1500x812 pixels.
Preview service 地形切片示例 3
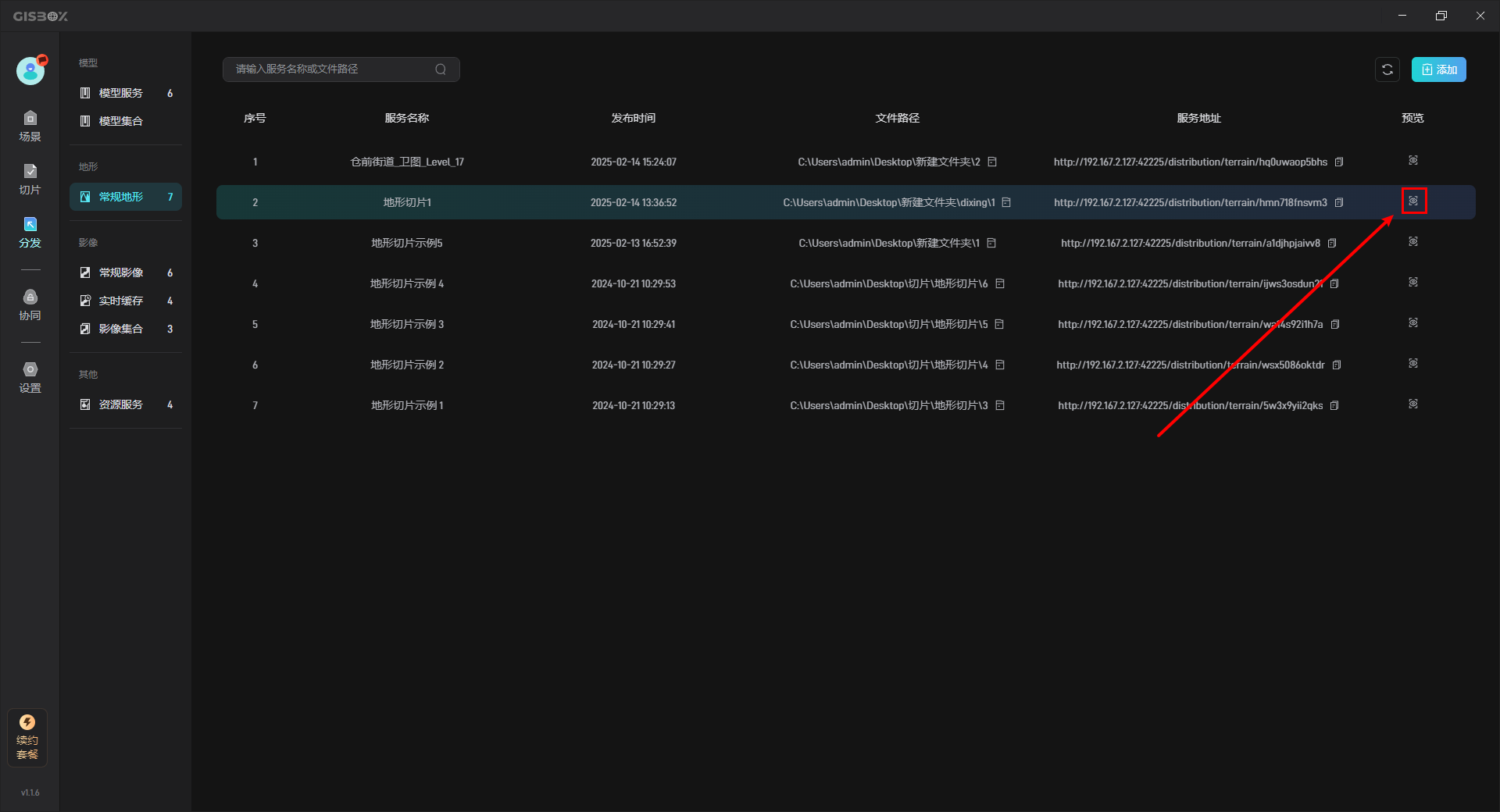[1413, 322]
